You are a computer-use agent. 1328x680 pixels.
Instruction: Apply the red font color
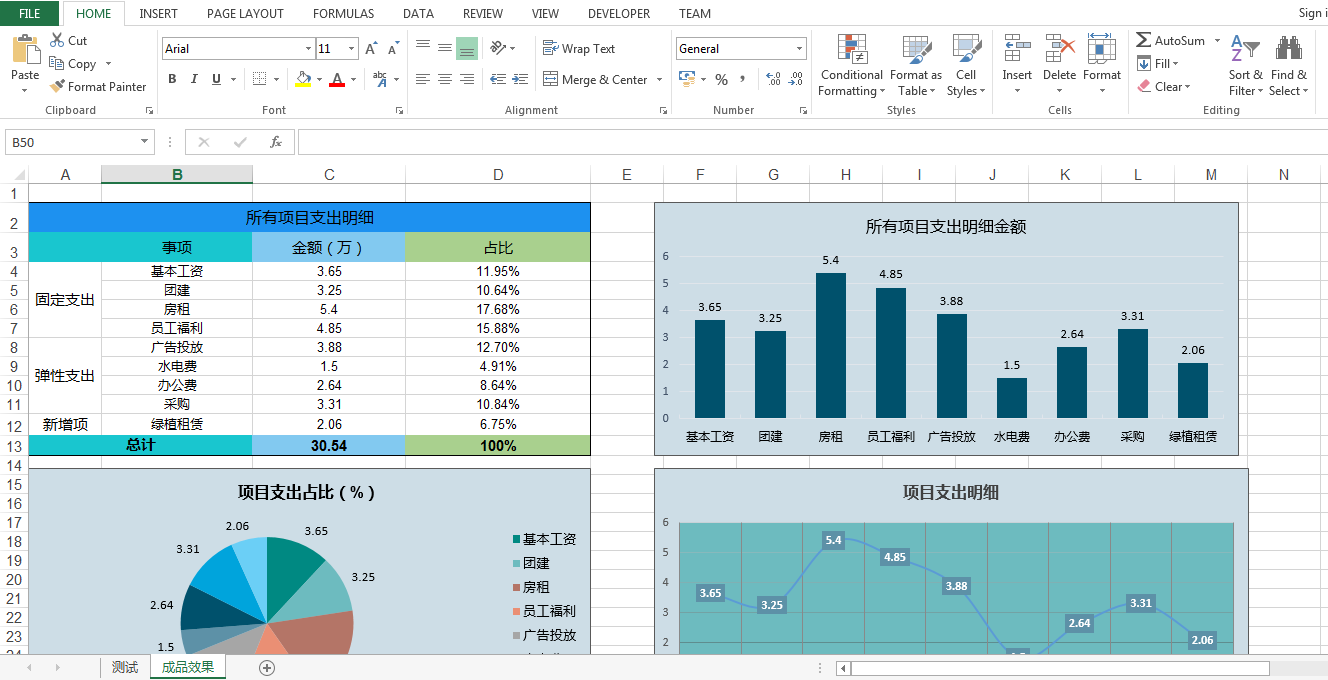[337, 79]
